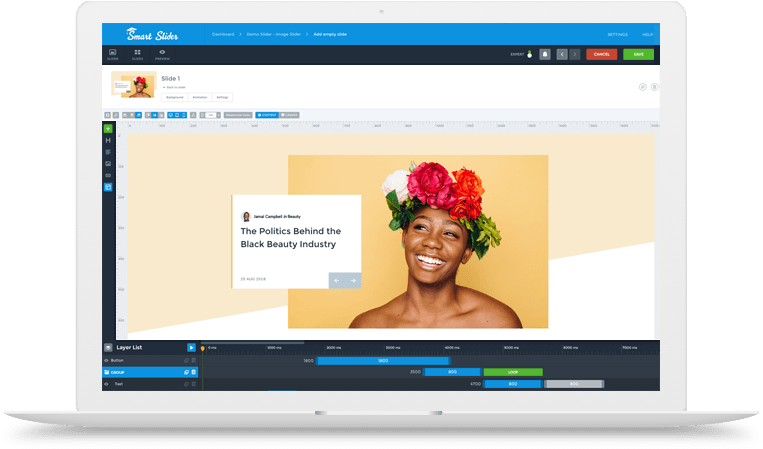Screen dimensions: 763x449
Task: Expand the GROUP layer folder
Action: (x=107, y=372)
